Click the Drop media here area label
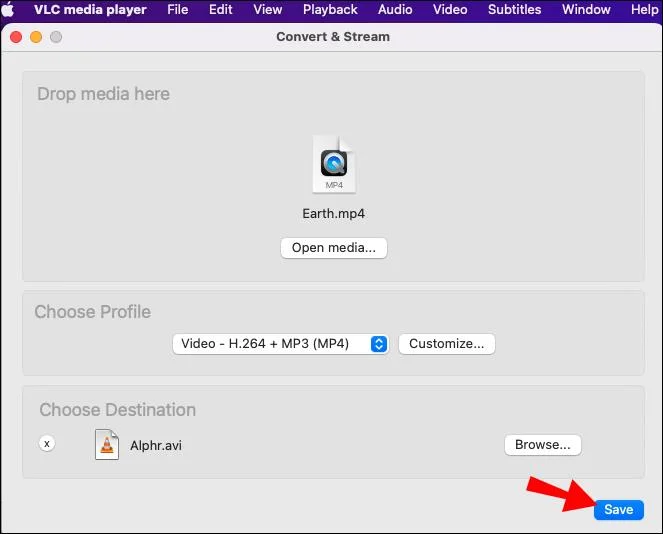The image size is (663, 534). (x=103, y=94)
